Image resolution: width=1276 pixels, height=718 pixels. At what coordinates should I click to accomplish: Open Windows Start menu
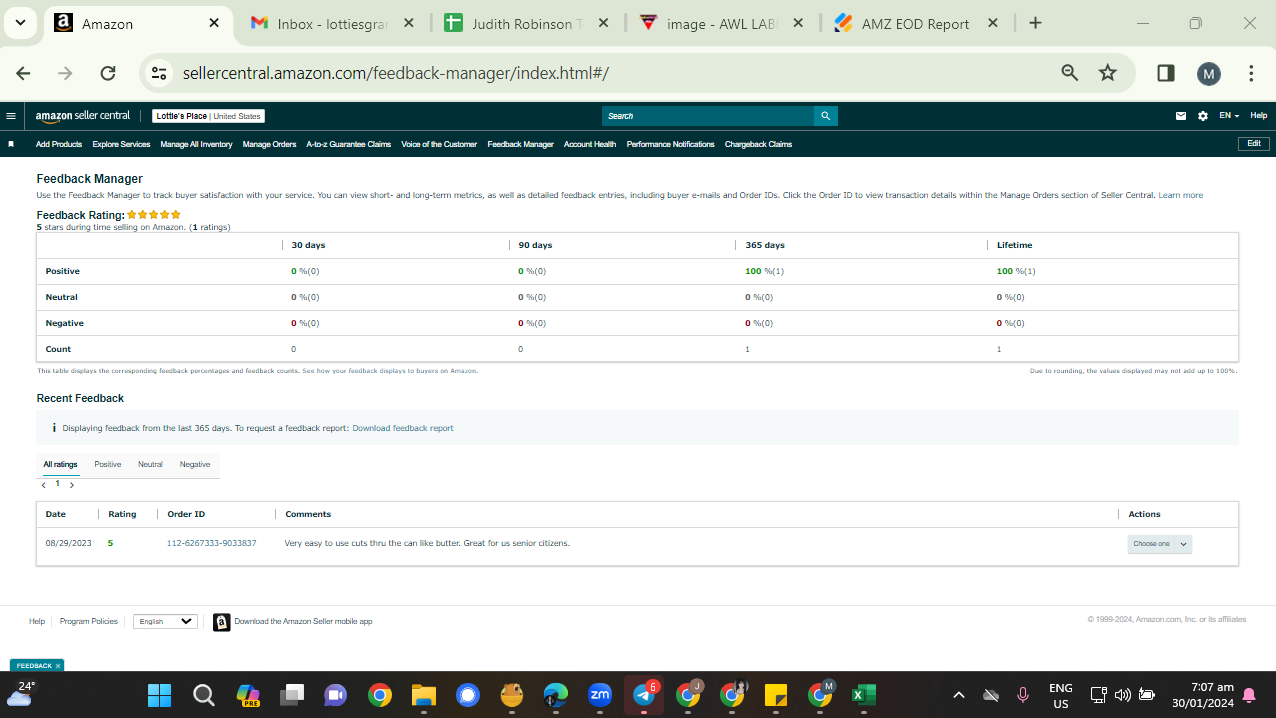point(159,695)
